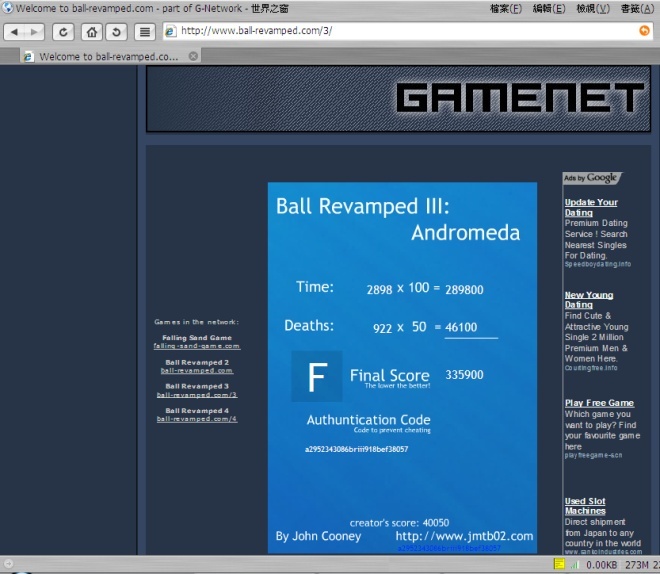This screenshot has height=574, width=660.
Task: Click the page icon in address bar
Action: tap(170, 31)
